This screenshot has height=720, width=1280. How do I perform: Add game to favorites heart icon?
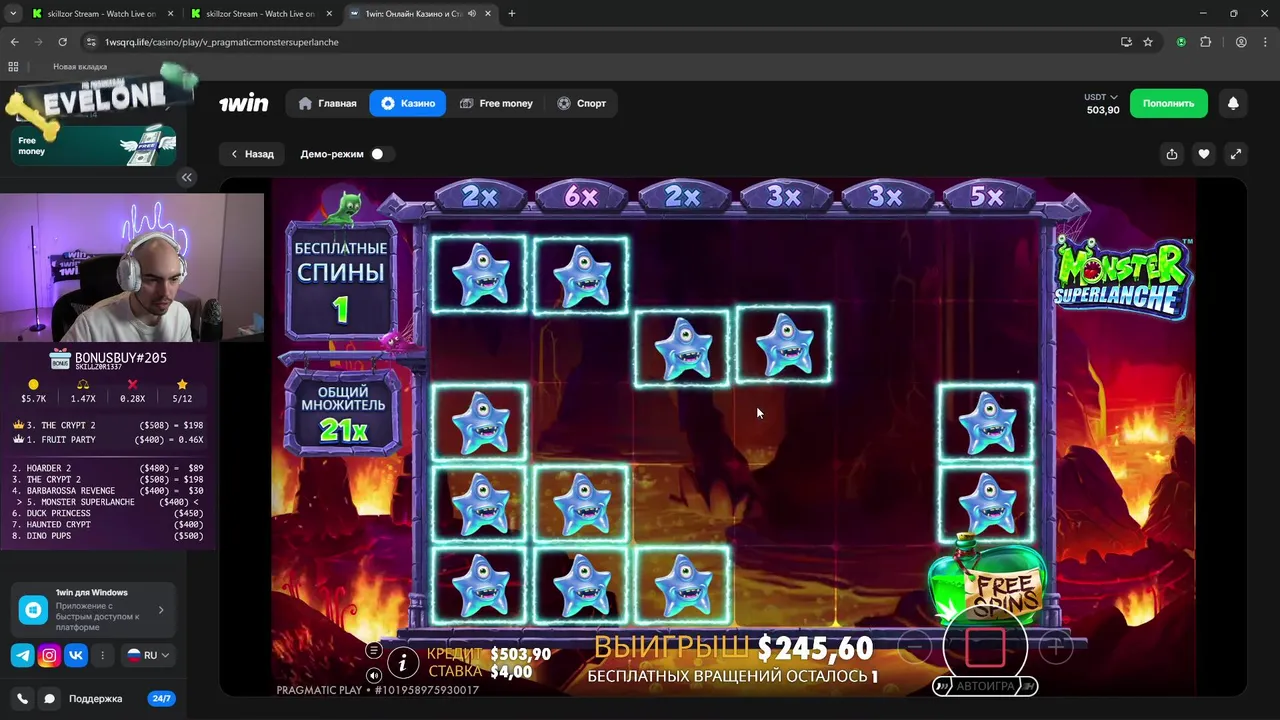click(x=1204, y=154)
